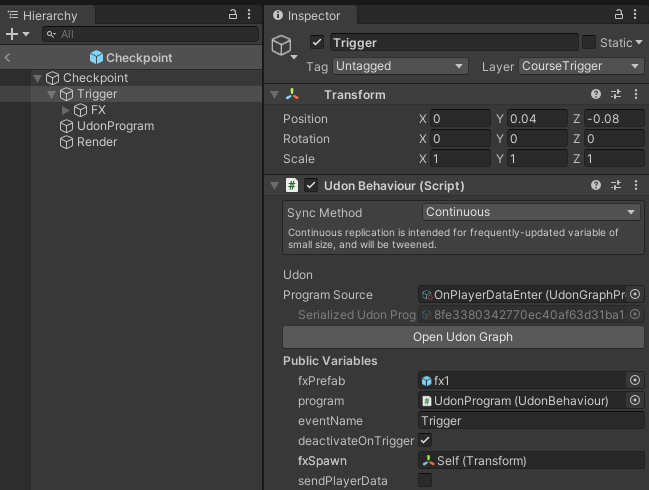The image size is (649, 490).
Task: Edit Position Z value -0.08
Action: pos(614,119)
